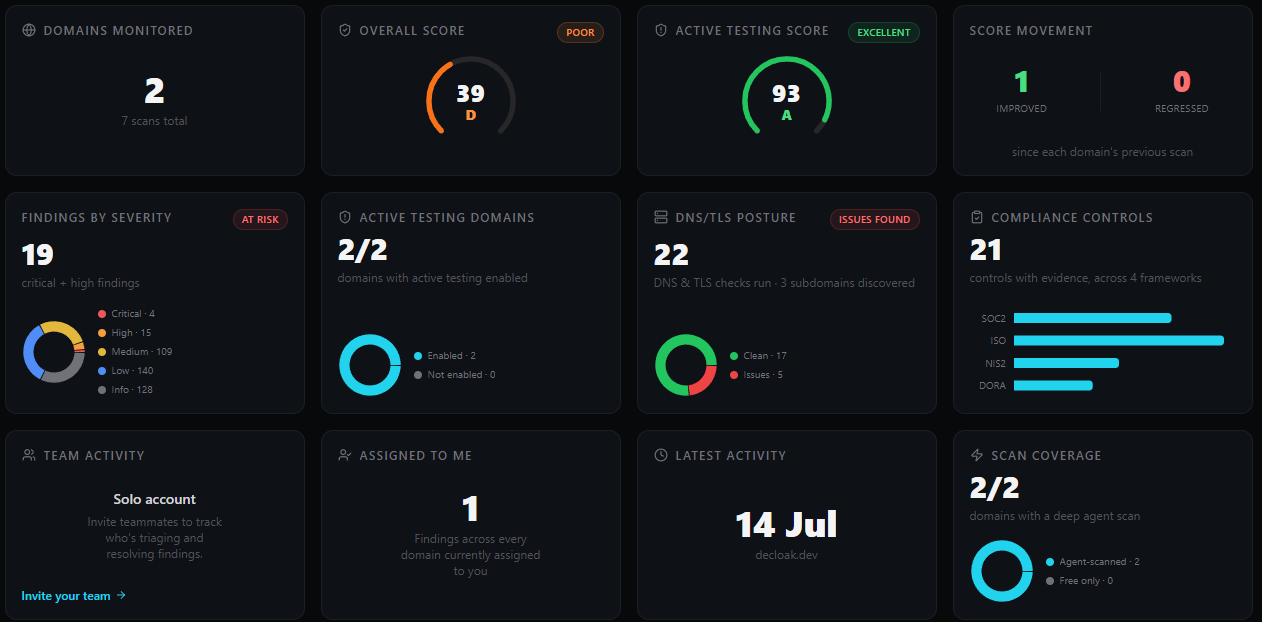Screen dimensions: 1262x622
Task: Click the gray Info legend dot
Action: point(102,390)
